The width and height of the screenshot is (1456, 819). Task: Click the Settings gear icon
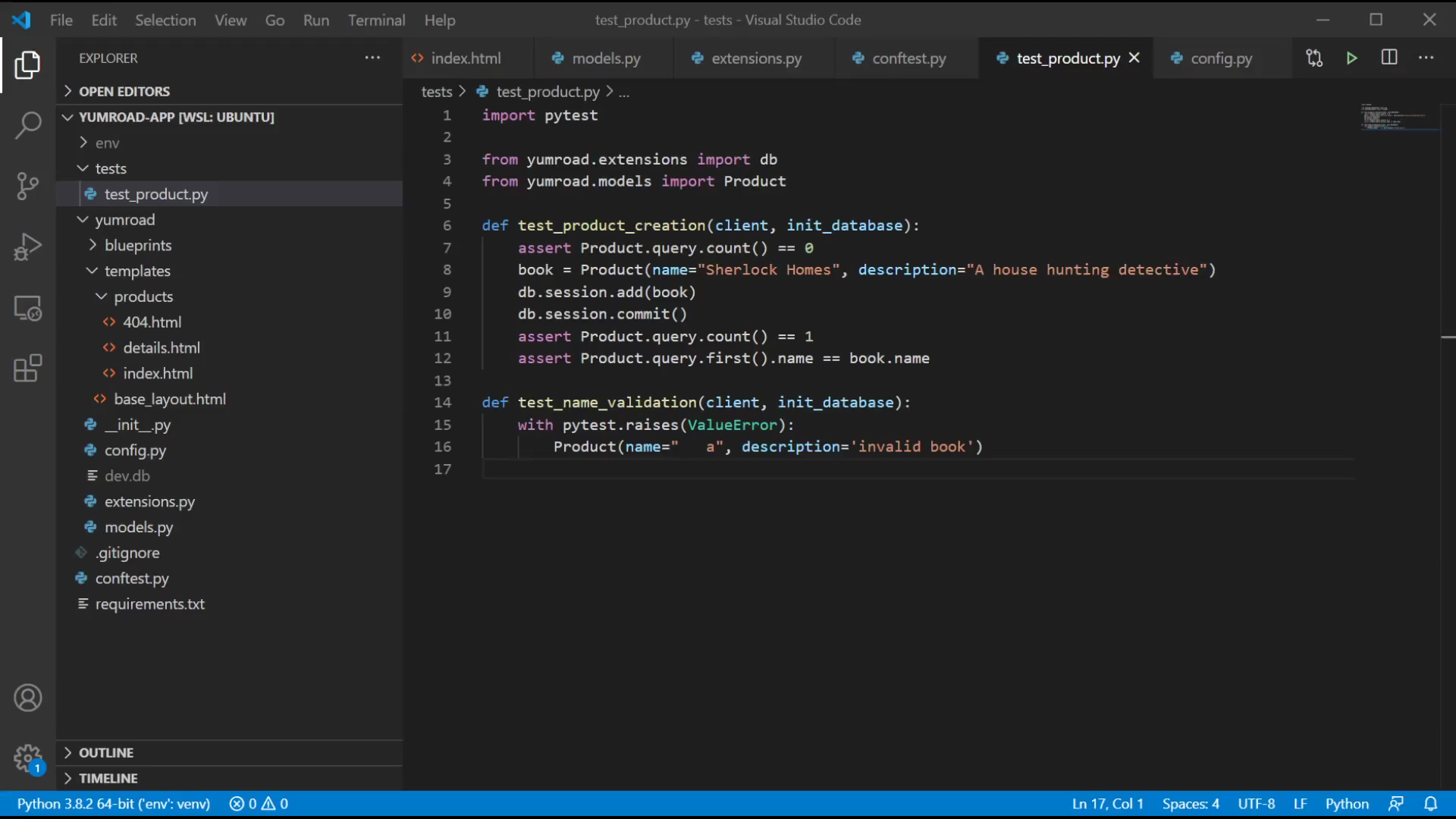click(x=27, y=758)
